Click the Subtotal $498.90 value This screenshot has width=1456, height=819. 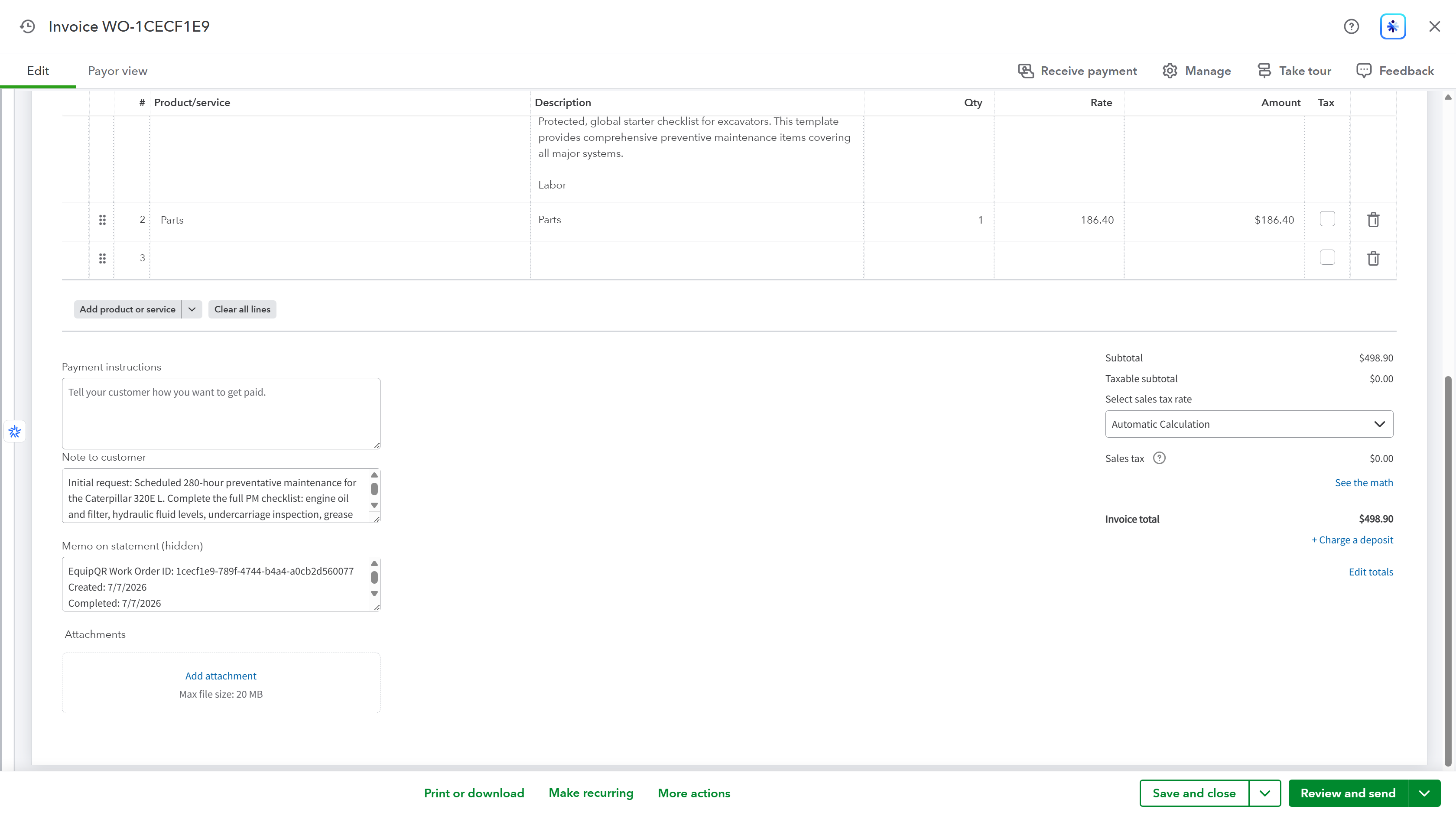click(x=1376, y=358)
